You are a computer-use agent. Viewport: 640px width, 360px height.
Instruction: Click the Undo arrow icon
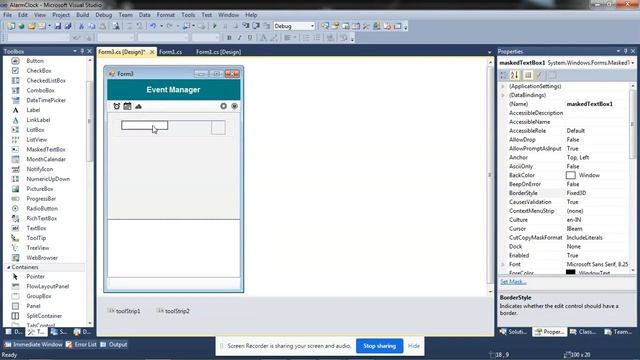(153, 26)
